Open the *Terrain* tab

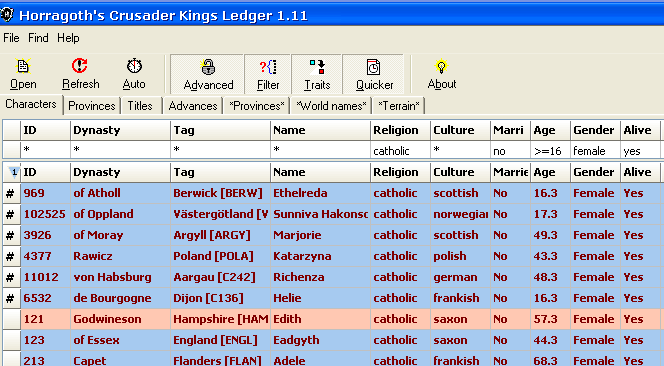point(398,106)
